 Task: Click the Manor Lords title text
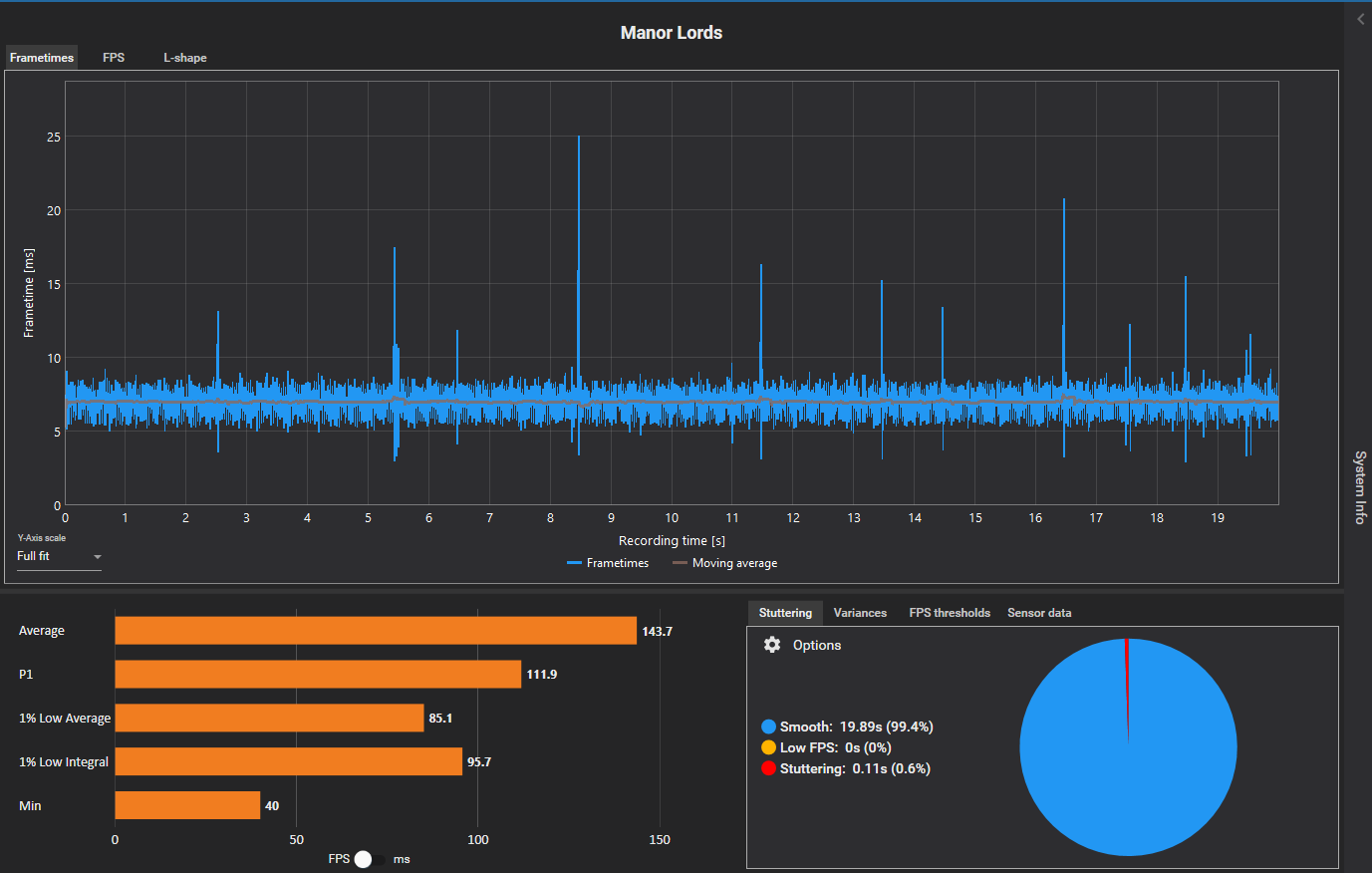(672, 33)
